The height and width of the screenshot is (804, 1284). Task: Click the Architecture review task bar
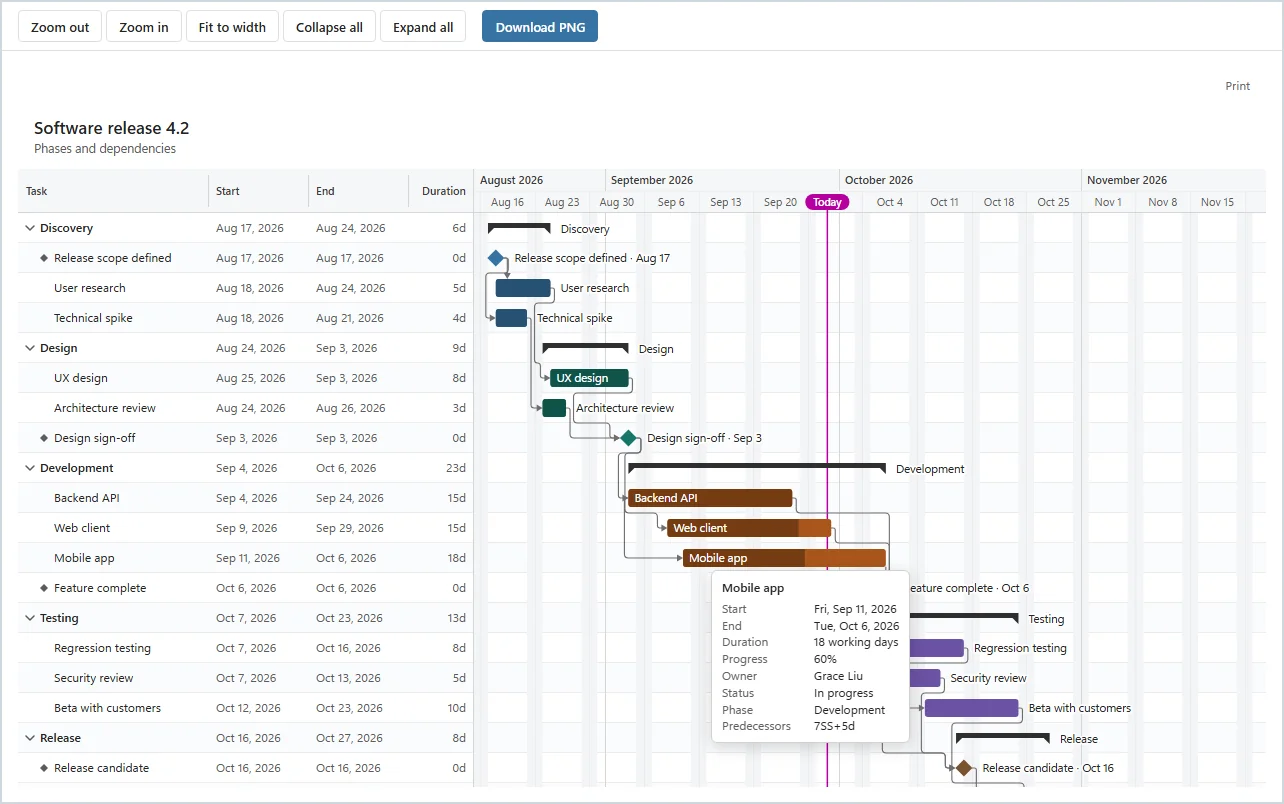(x=554, y=408)
